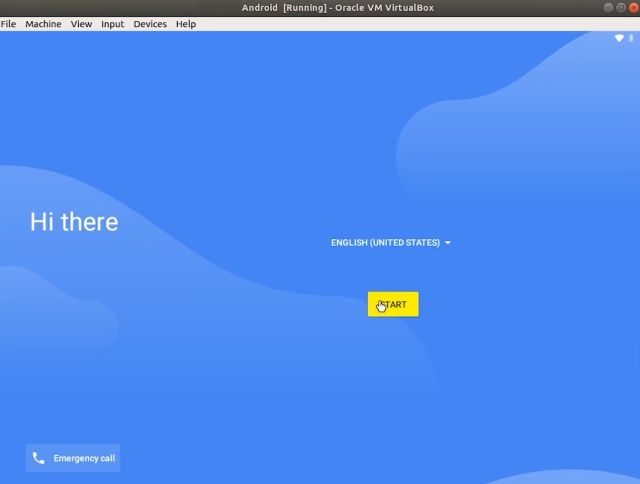Close the Android VM window
640x484 pixels.
(x=633, y=7)
